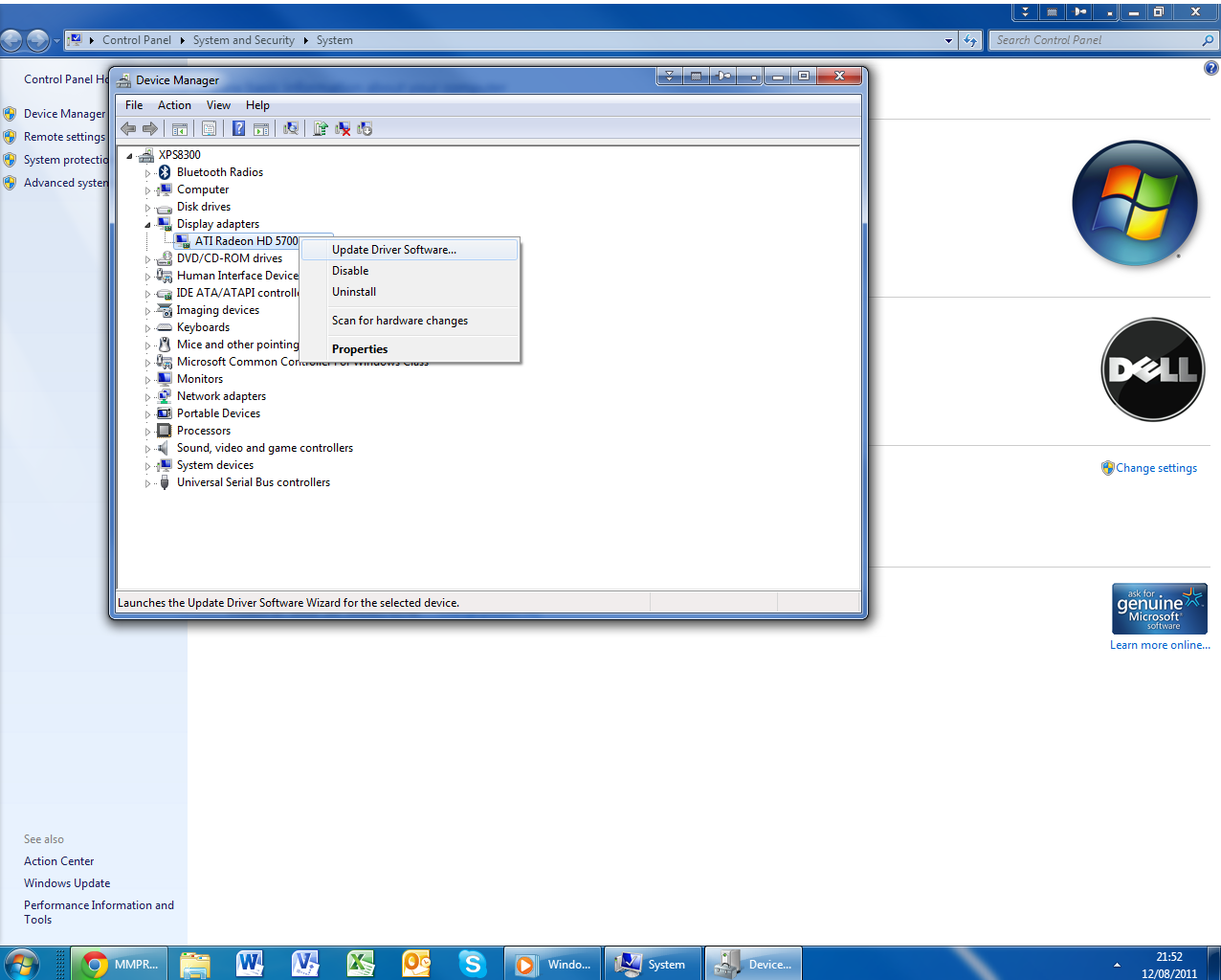Expand the System devices node
This screenshot has width=1221, height=980.
click(x=147, y=466)
